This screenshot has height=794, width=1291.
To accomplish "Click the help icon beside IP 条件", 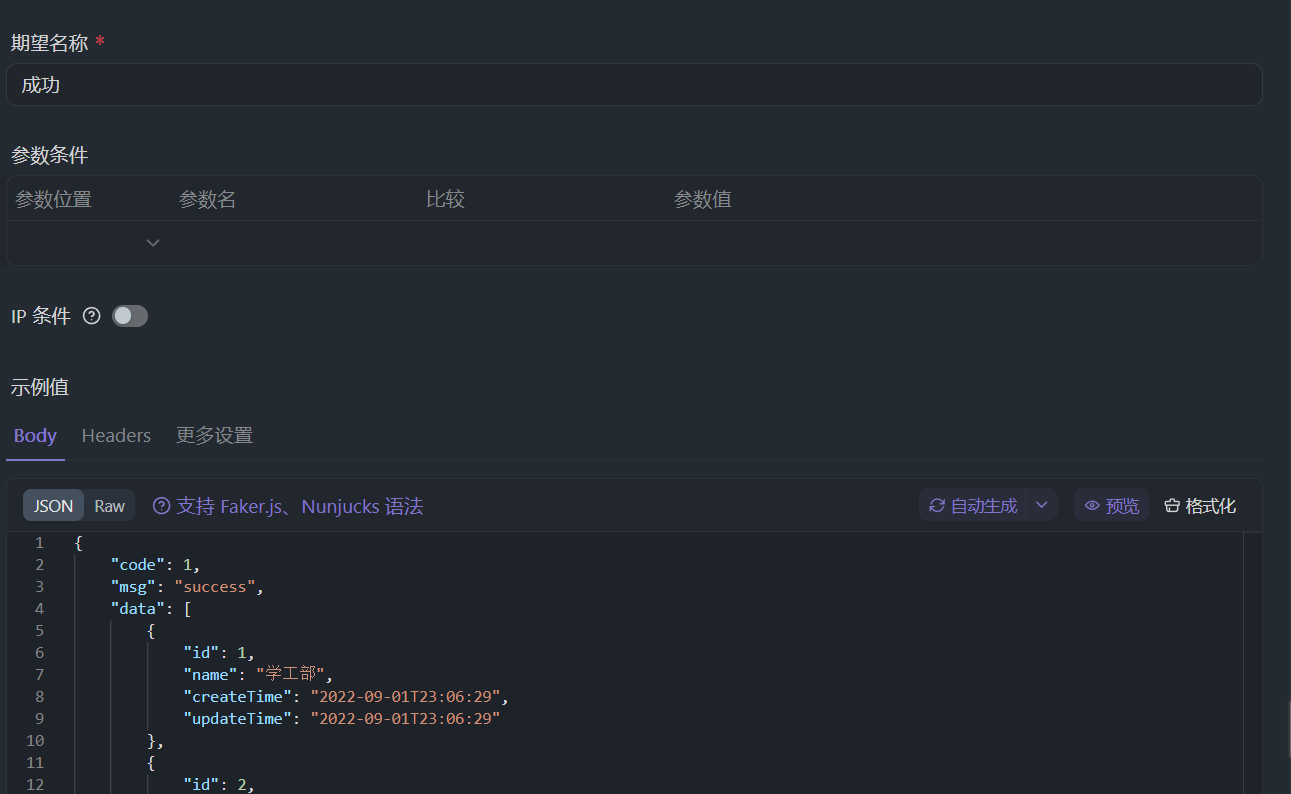I will click(x=92, y=316).
